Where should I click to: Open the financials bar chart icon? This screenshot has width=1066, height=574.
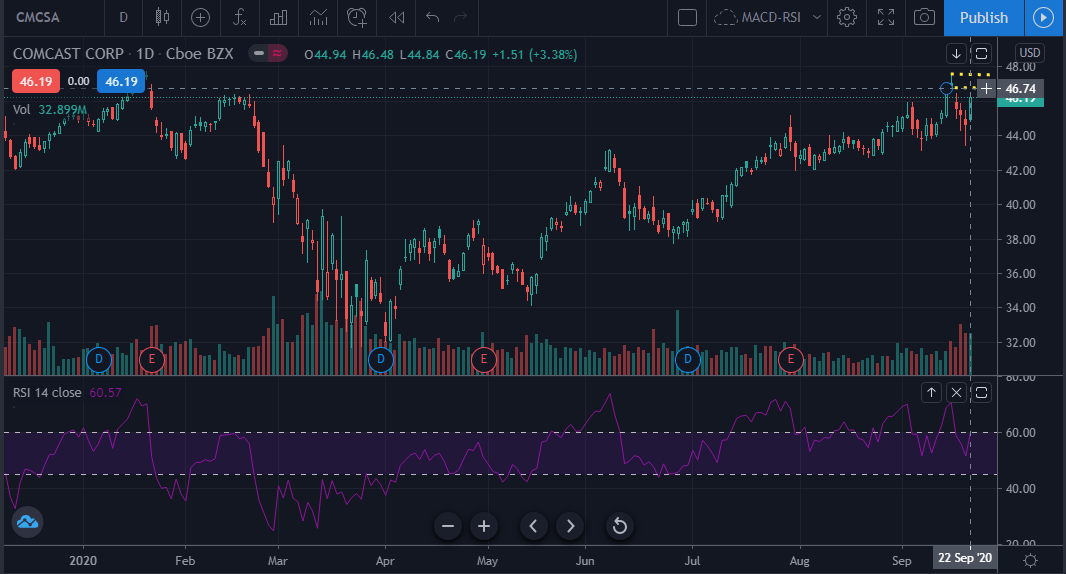[278, 17]
